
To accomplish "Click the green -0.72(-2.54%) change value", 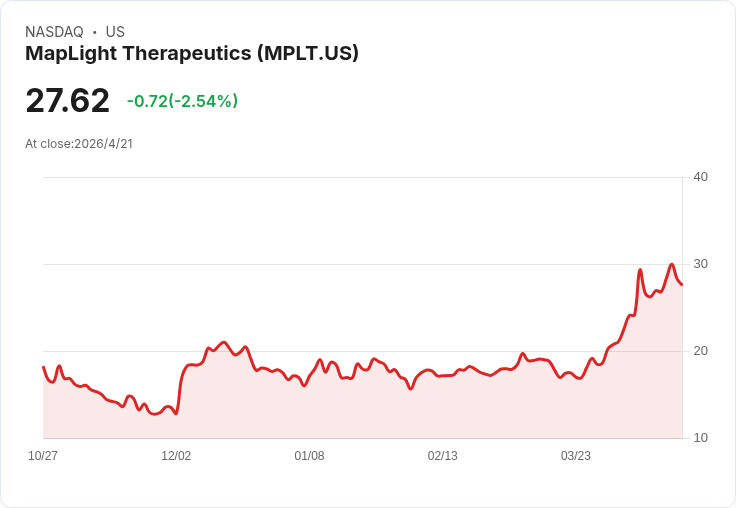I will pyautogui.click(x=182, y=101).
